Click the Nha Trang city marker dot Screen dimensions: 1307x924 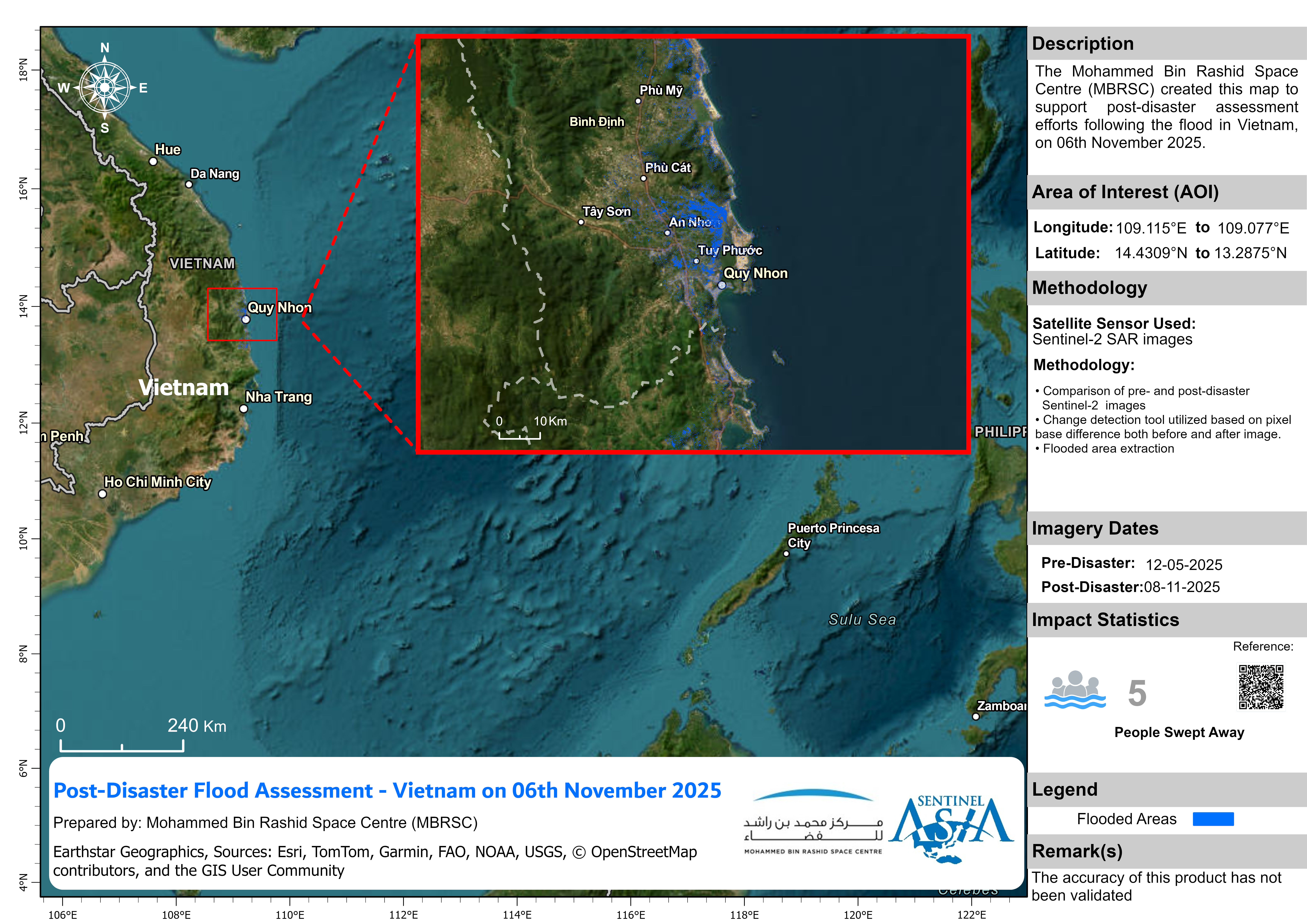tap(244, 409)
